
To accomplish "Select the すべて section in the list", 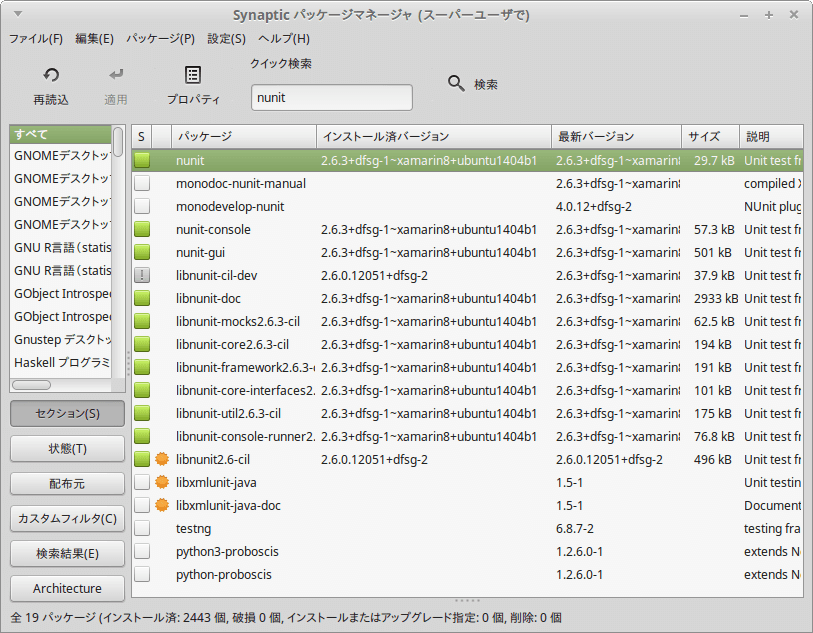I will pos(61,134).
